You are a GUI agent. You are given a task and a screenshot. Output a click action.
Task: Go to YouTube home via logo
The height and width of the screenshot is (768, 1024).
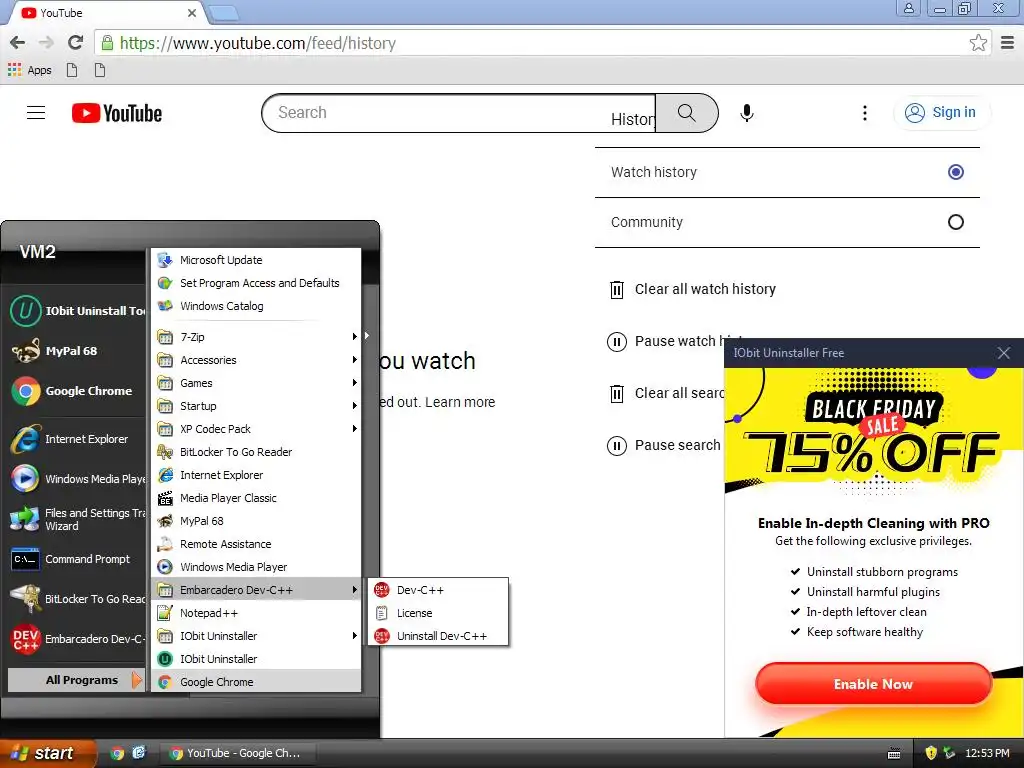coord(117,113)
